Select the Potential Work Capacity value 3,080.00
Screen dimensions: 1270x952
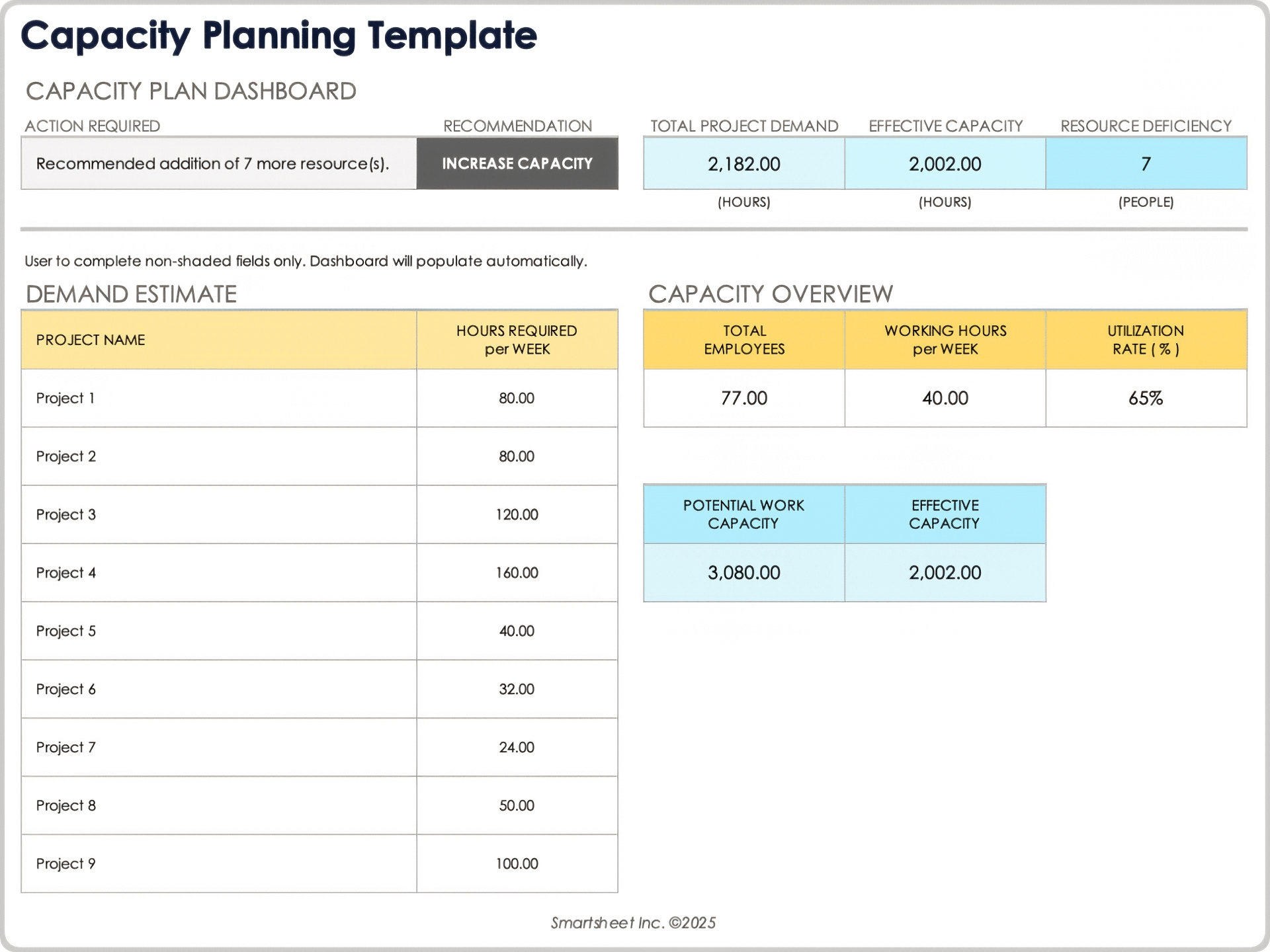(743, 573)
